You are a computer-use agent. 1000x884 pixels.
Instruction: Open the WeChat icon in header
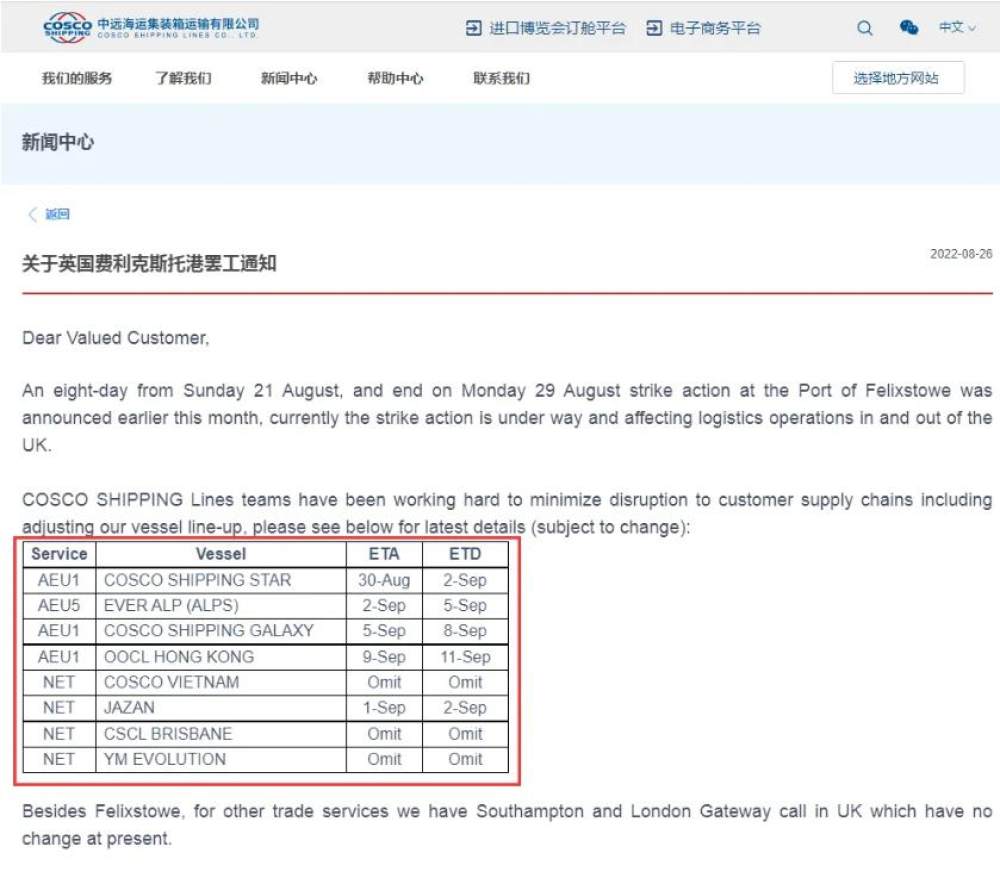coord(909,27)
